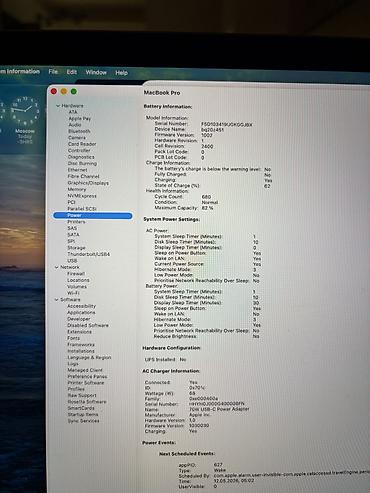Select Controller in the sidebar

[x=79, y=150]
